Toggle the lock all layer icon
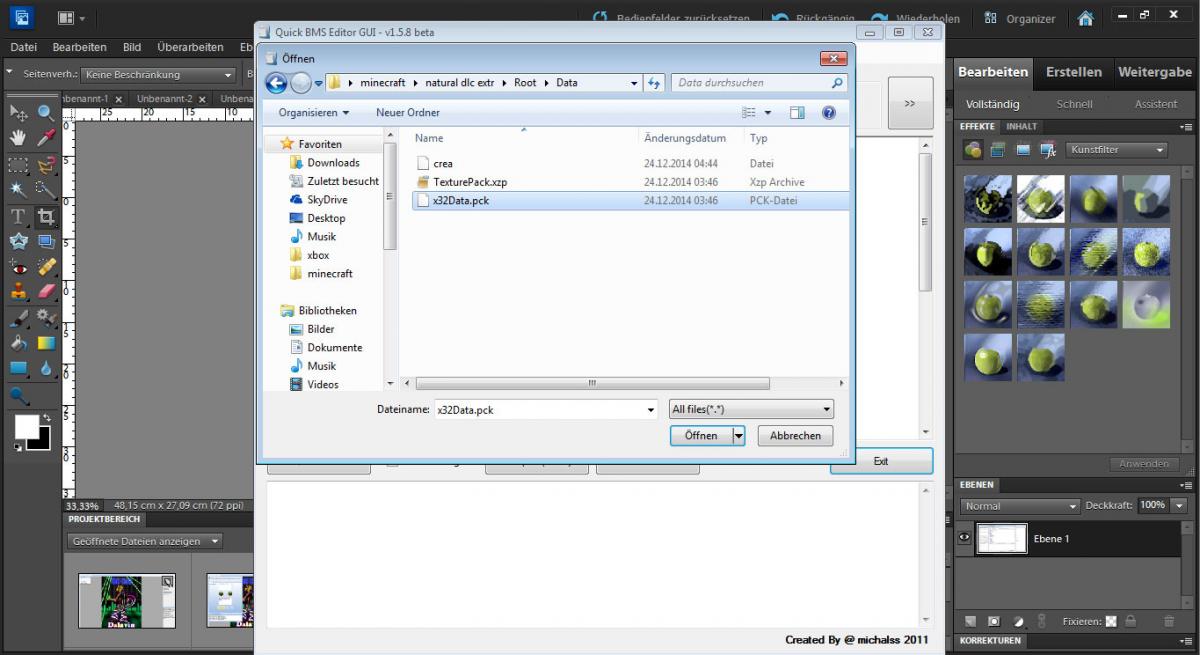 [x=1130, y=621]
